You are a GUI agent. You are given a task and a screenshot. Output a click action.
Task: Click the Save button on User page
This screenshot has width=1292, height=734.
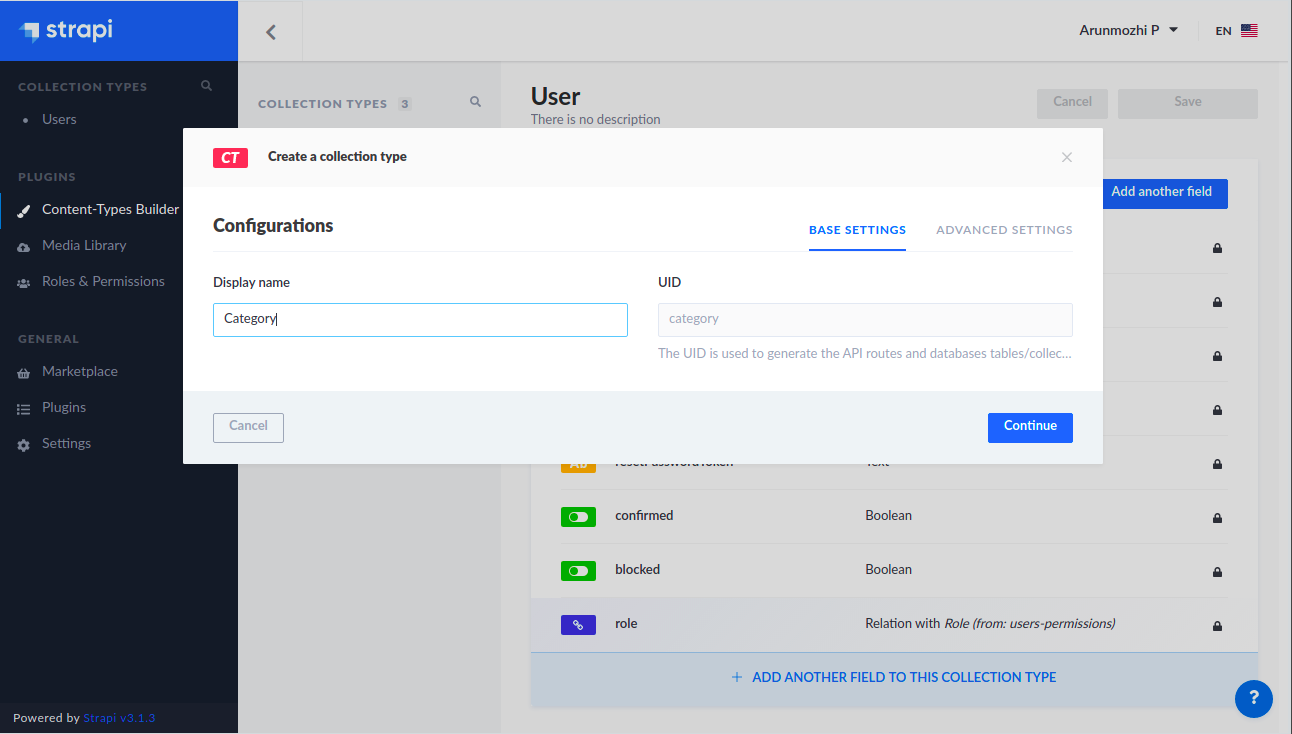1188,103
